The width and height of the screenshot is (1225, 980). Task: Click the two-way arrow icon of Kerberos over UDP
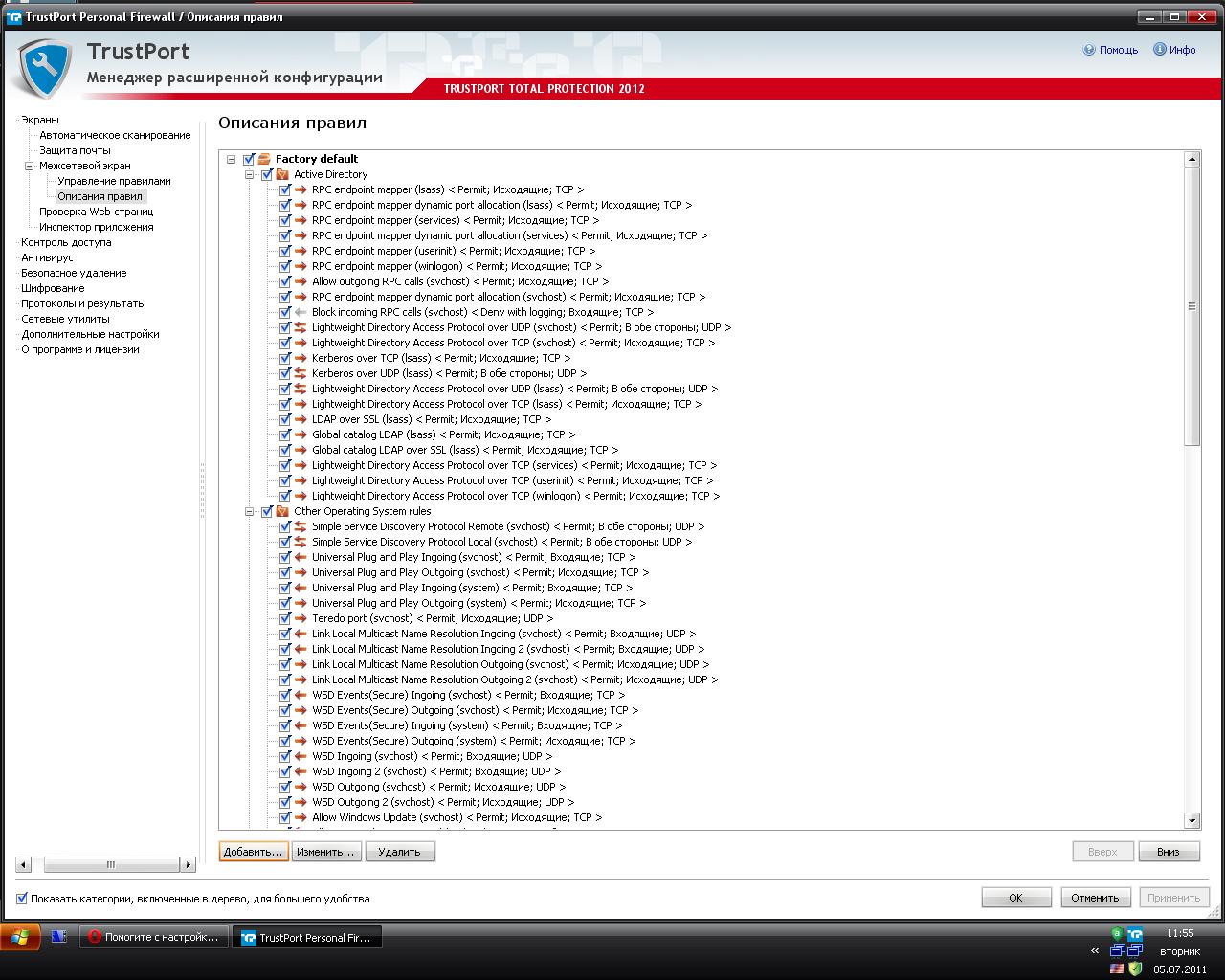click(301, 373)
